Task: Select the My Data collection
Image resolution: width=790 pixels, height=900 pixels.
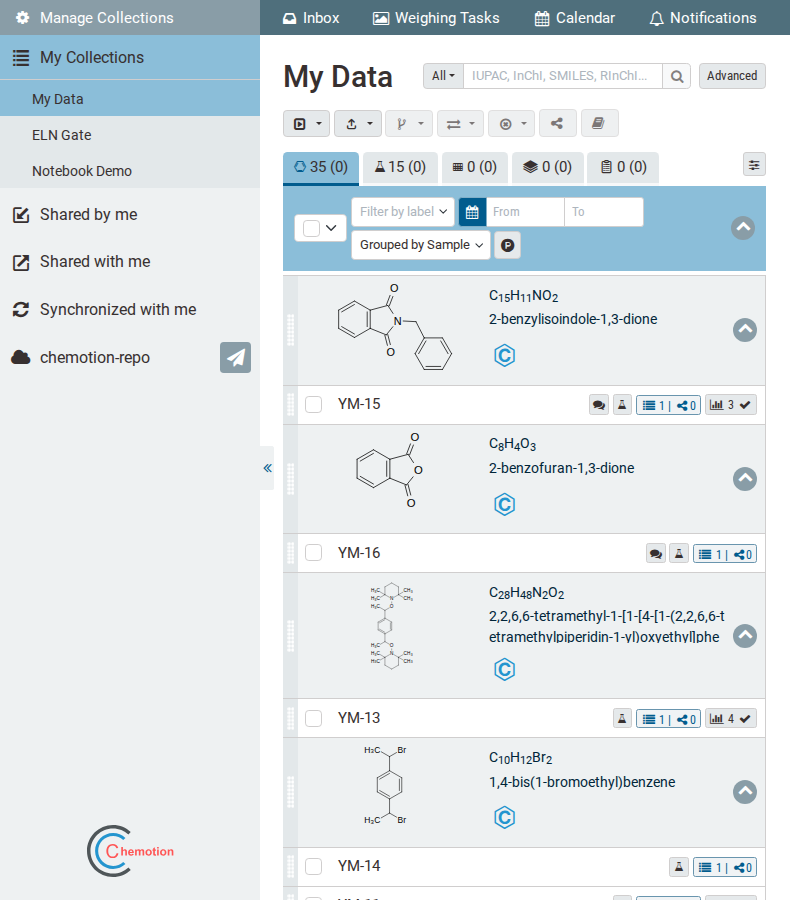Action: tap(130, 99)
